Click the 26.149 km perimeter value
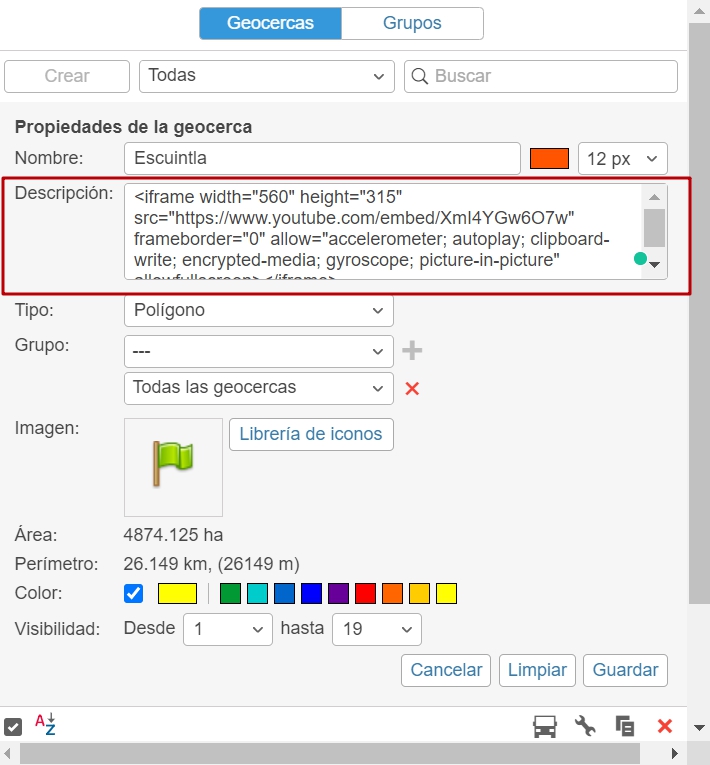Image resolution: width=710 pixels, height=765 pixels. click(211, 564)
